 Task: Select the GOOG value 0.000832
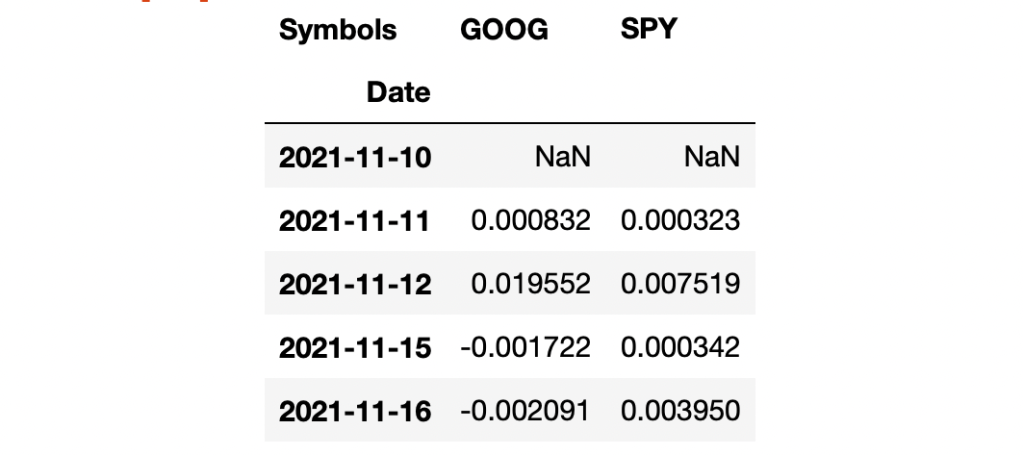[530, 220]
